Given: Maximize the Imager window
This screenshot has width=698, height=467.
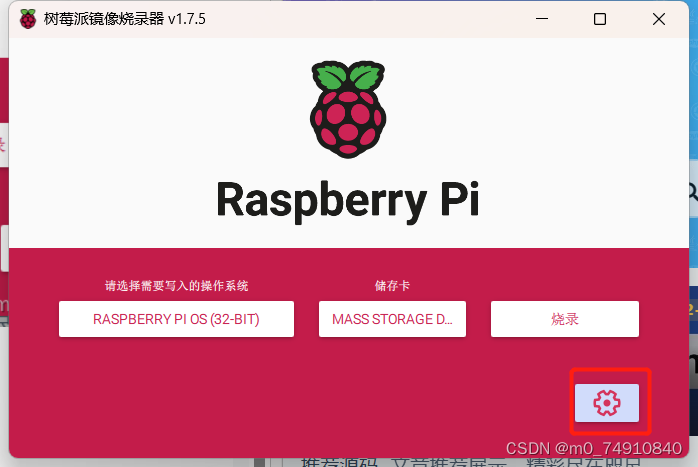Looking at the screenshot, I should pyautogui.click(x=600, y=19).
